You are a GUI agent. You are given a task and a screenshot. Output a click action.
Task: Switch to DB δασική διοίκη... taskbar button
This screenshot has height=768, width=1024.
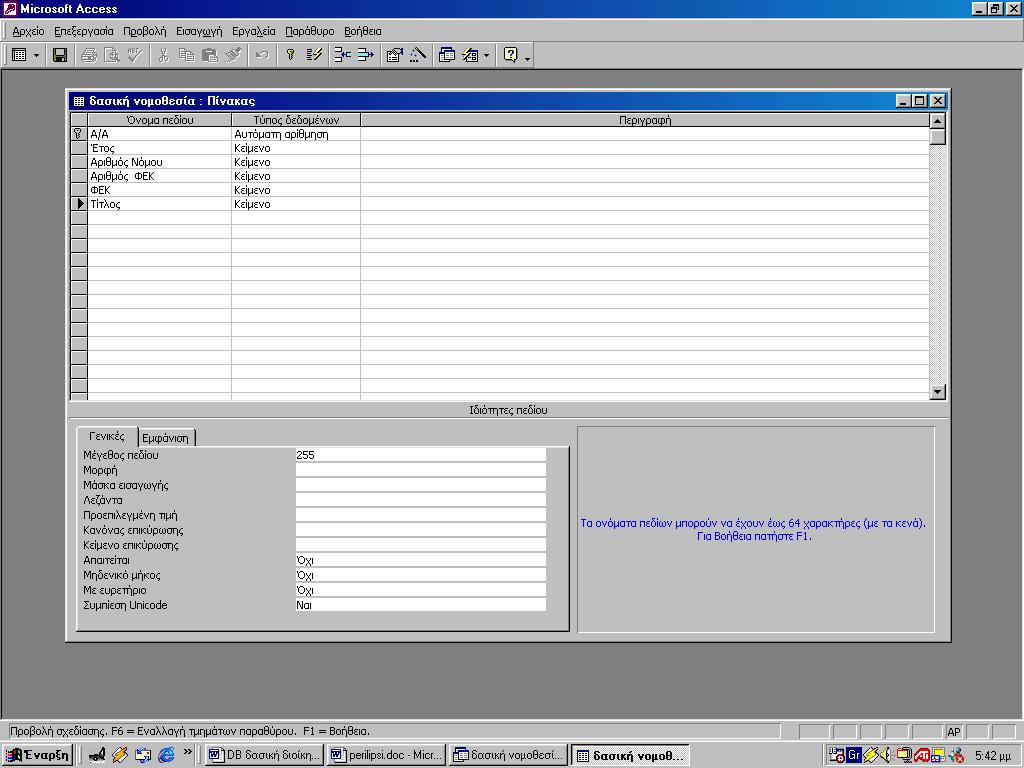(x=264, y=756)
